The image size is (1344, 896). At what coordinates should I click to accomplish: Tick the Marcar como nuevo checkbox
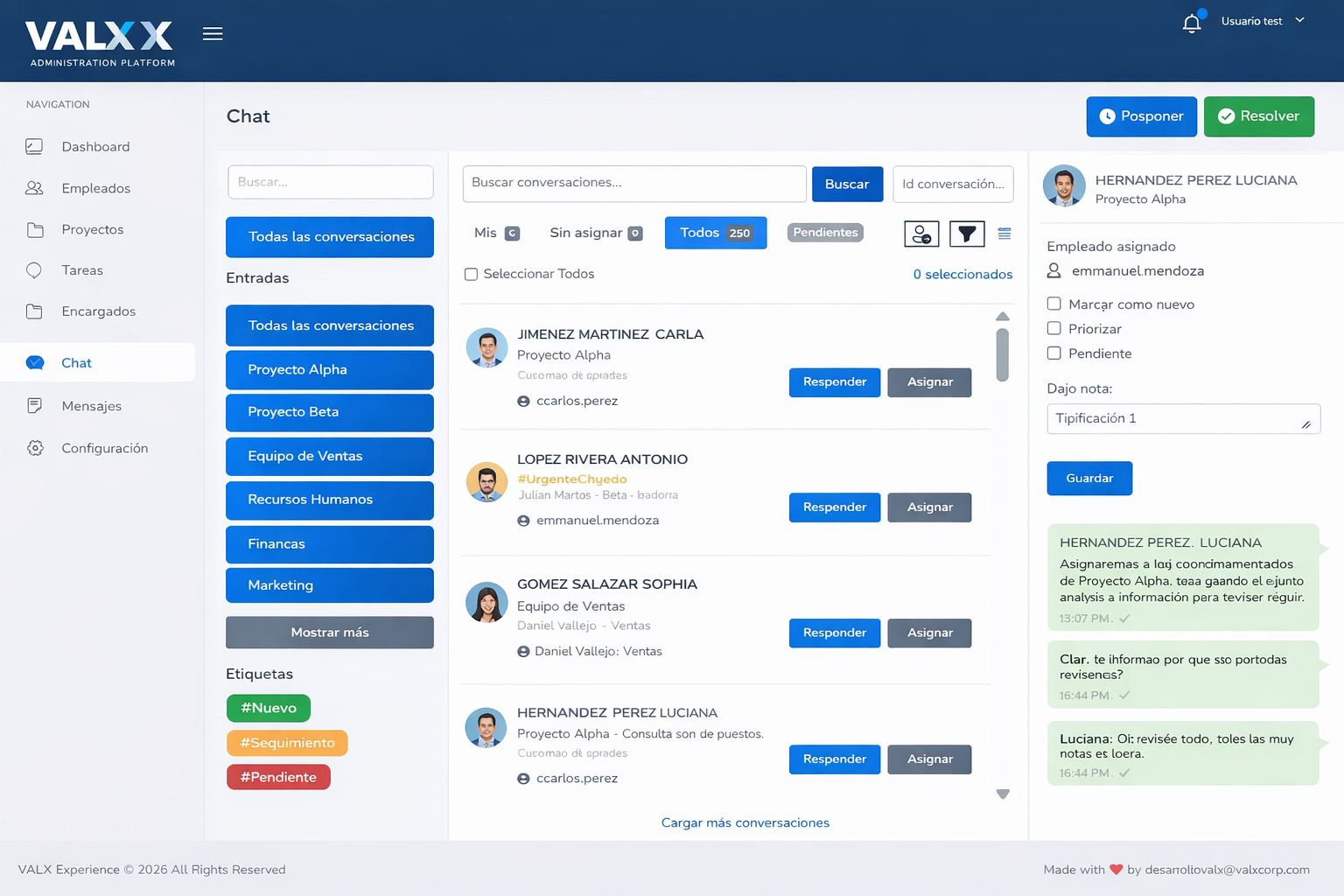click(x=1054, y=304)
